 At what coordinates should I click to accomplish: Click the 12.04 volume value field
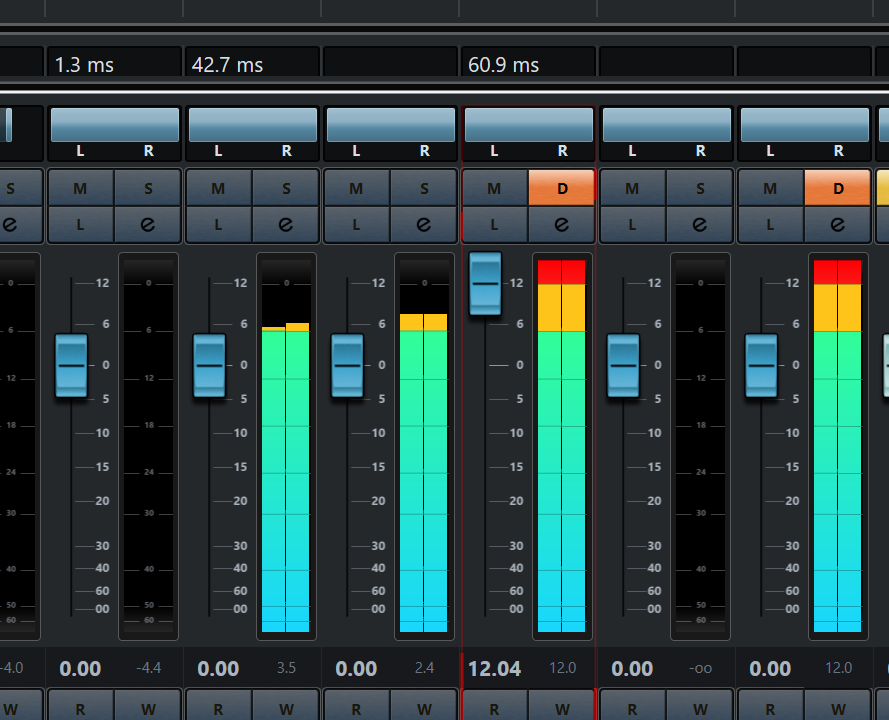click(x=494, y=668)
